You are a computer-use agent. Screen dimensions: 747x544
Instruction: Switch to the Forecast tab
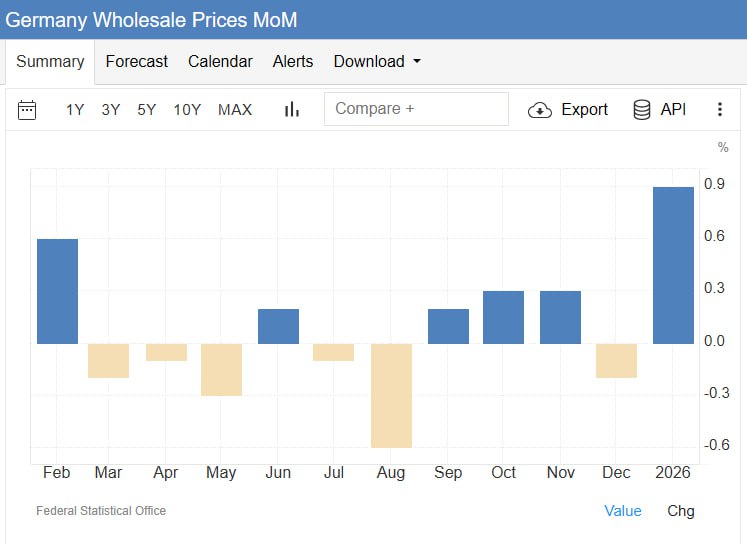(x=137, y=61)
